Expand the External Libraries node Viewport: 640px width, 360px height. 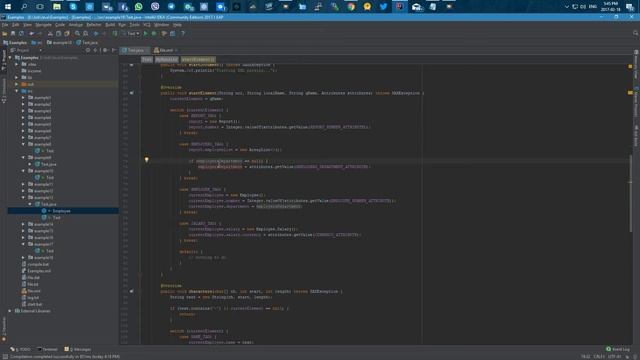pos(10,311)
